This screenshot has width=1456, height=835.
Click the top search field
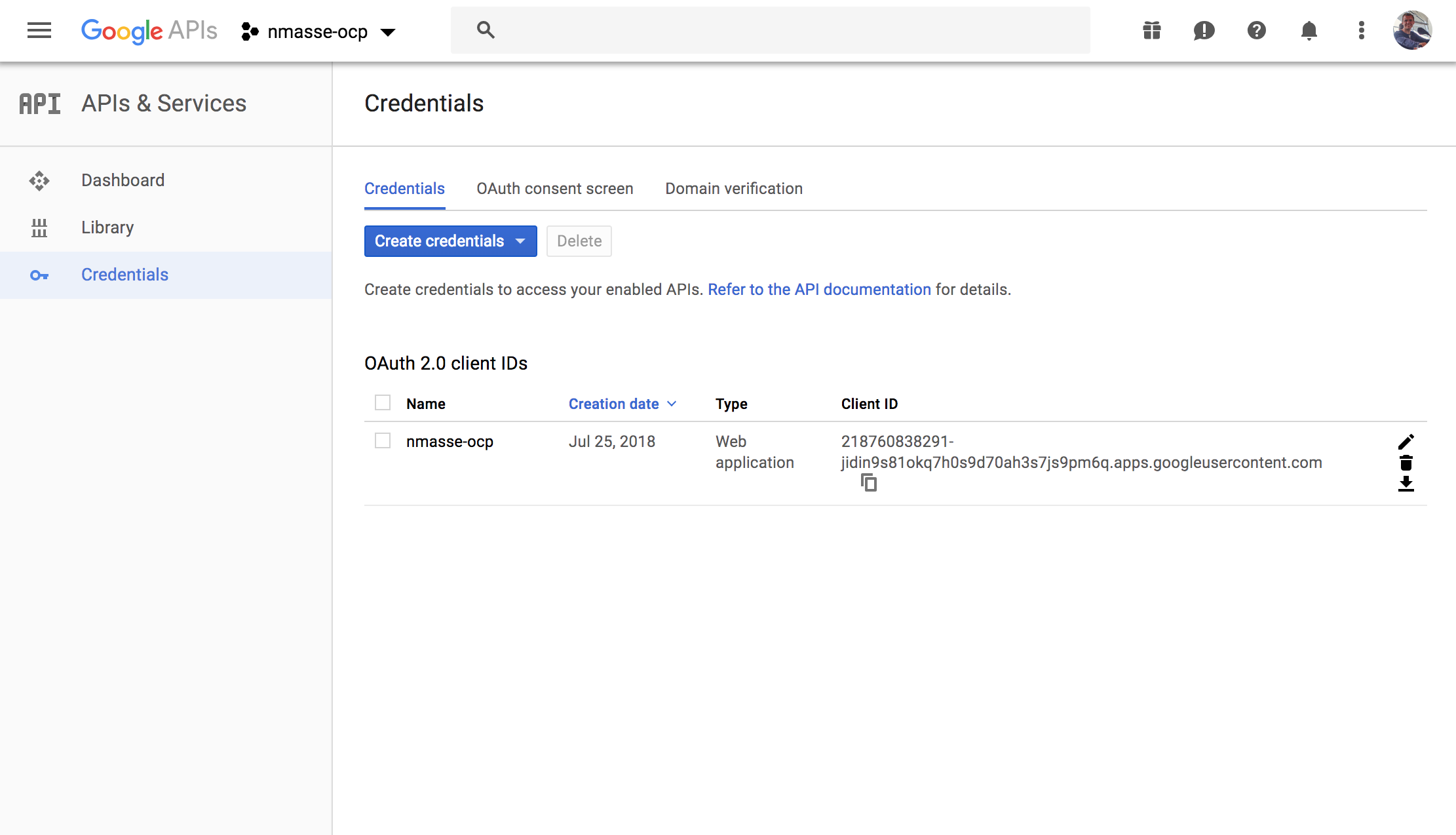770,30
